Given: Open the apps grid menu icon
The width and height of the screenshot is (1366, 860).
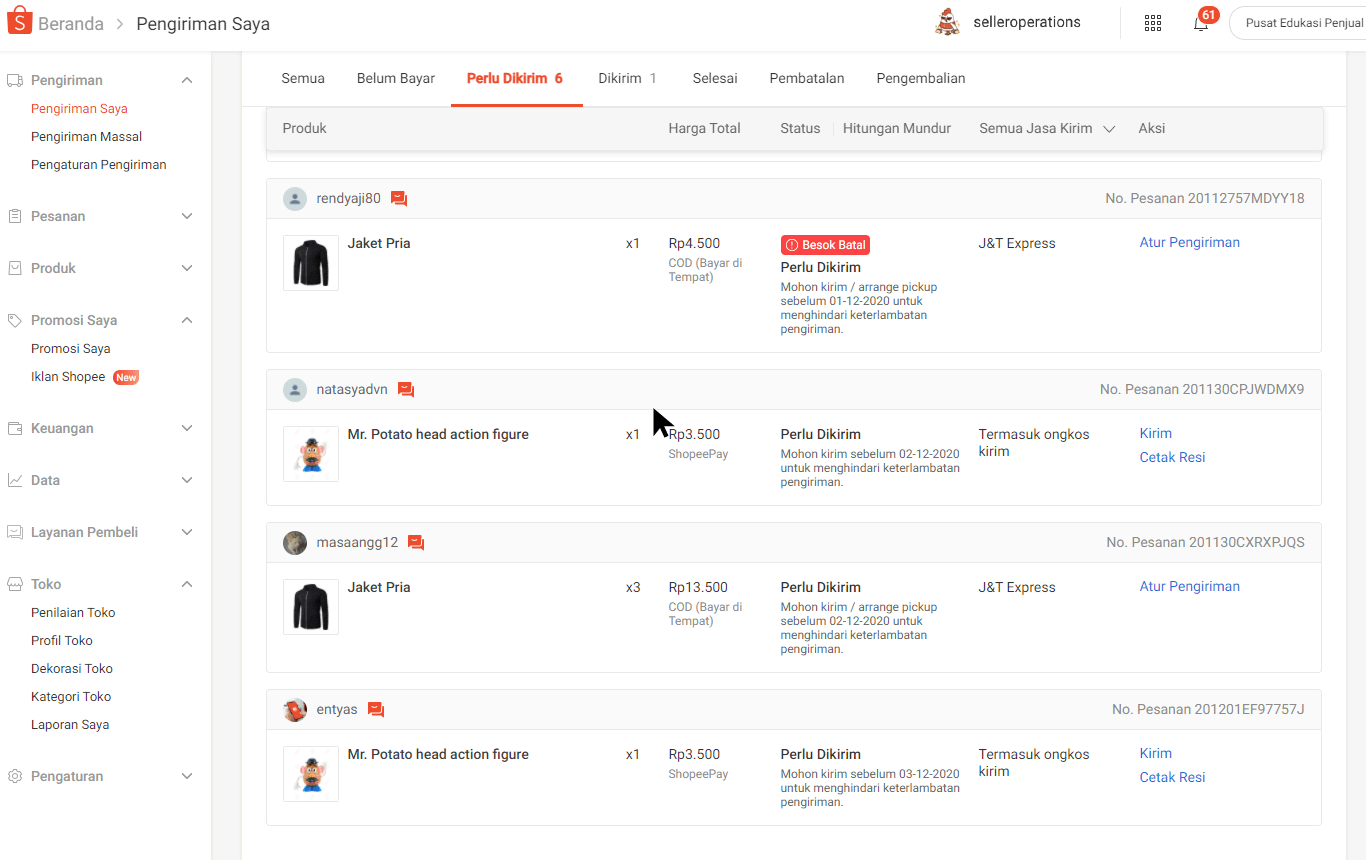Looking at the screenshot, I should pos(1152,23).
